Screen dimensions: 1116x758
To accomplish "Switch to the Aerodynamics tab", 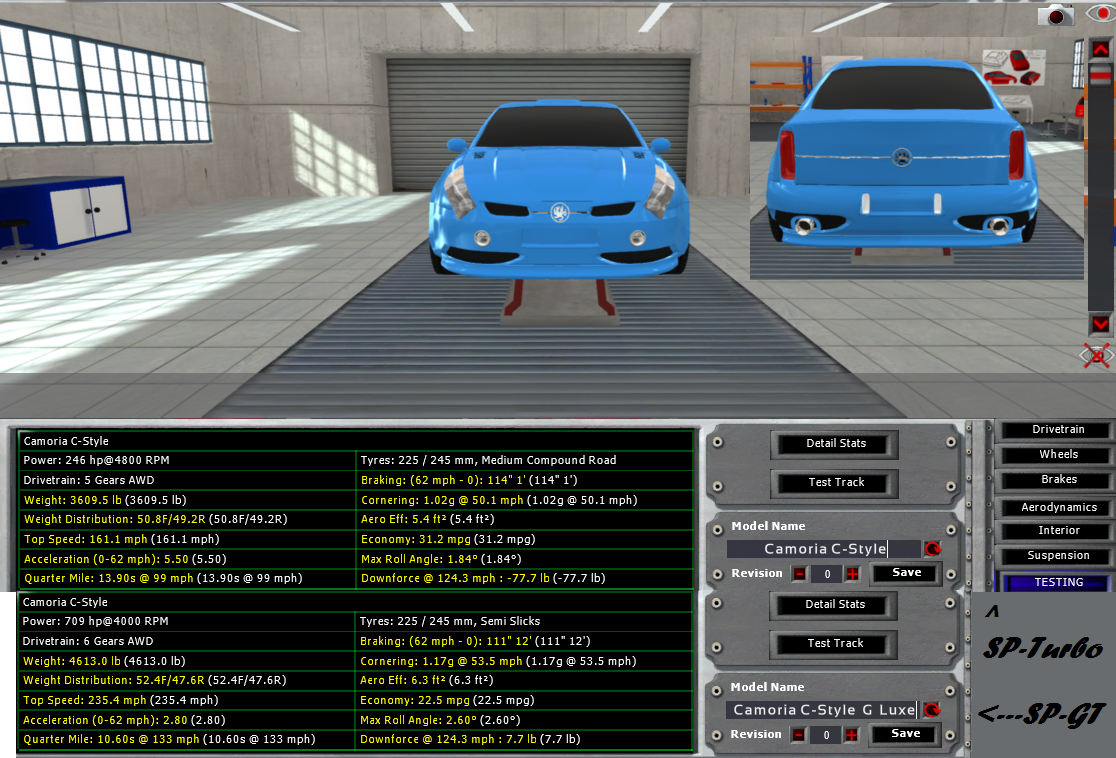I will [x=1058, y=508].
